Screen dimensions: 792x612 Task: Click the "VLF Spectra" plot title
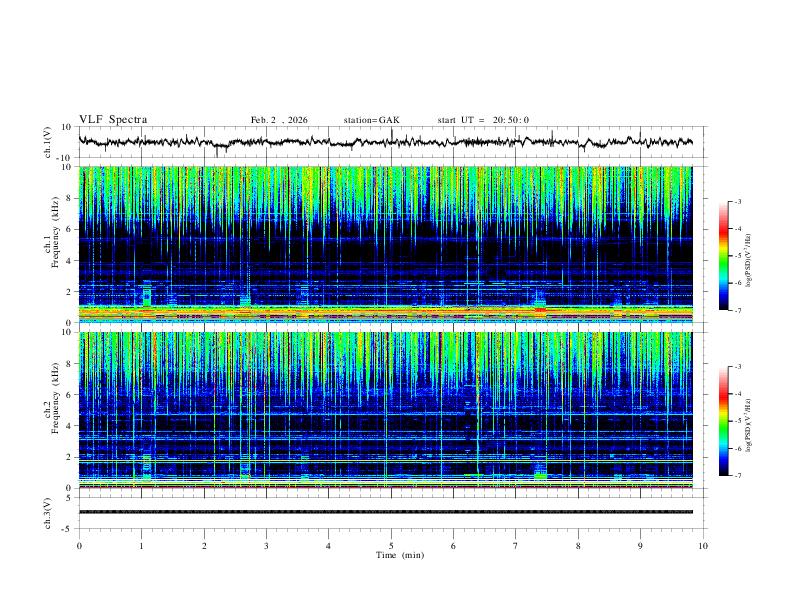point(113,120)
